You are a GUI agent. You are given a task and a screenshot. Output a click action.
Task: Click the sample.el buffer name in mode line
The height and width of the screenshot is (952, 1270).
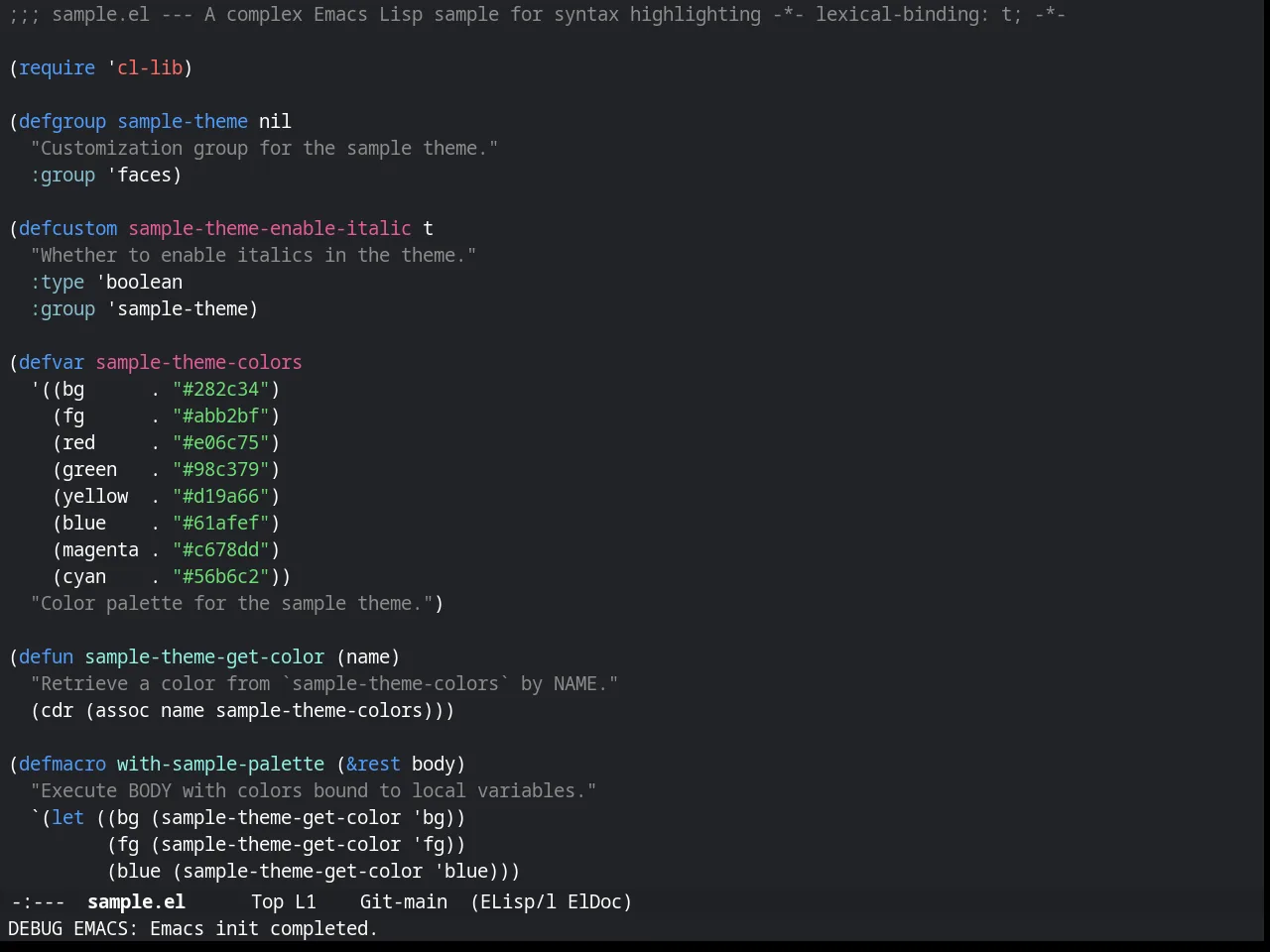pyautogui.click(x=136, y=901)
